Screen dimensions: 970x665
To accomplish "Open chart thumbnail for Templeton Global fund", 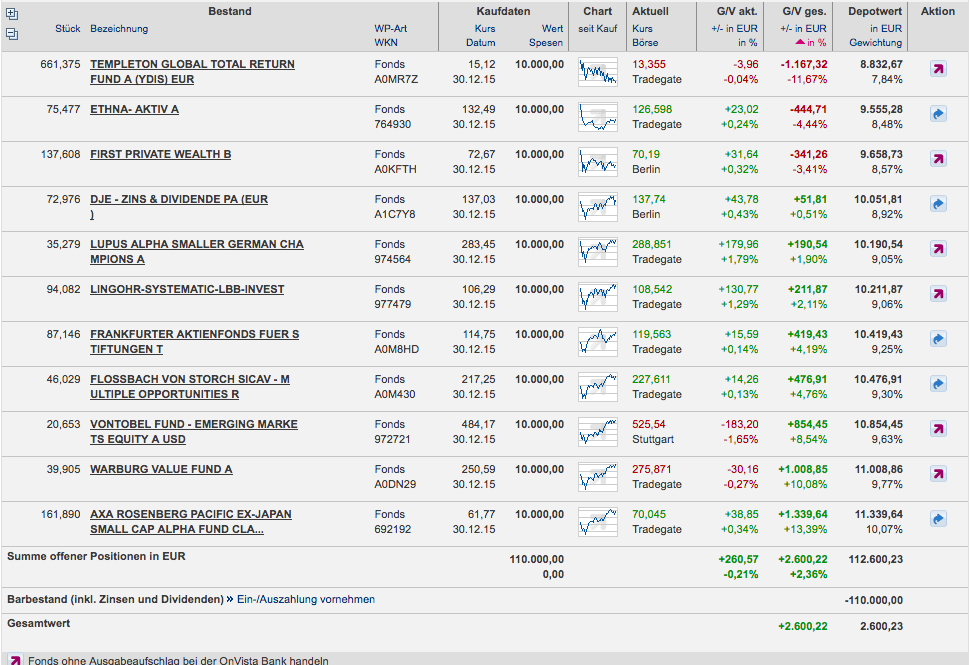I will pos(598,72).
